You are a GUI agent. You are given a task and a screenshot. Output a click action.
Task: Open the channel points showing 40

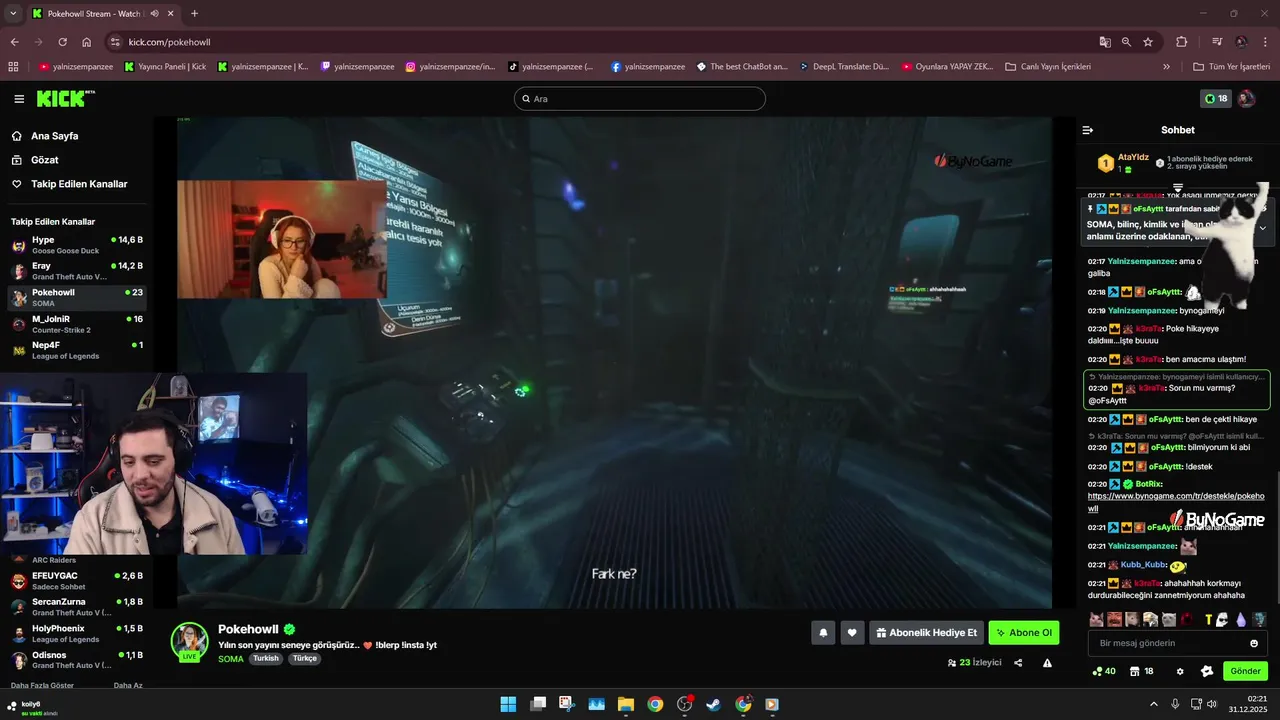pyautogui.click(x=1104, y=671)
